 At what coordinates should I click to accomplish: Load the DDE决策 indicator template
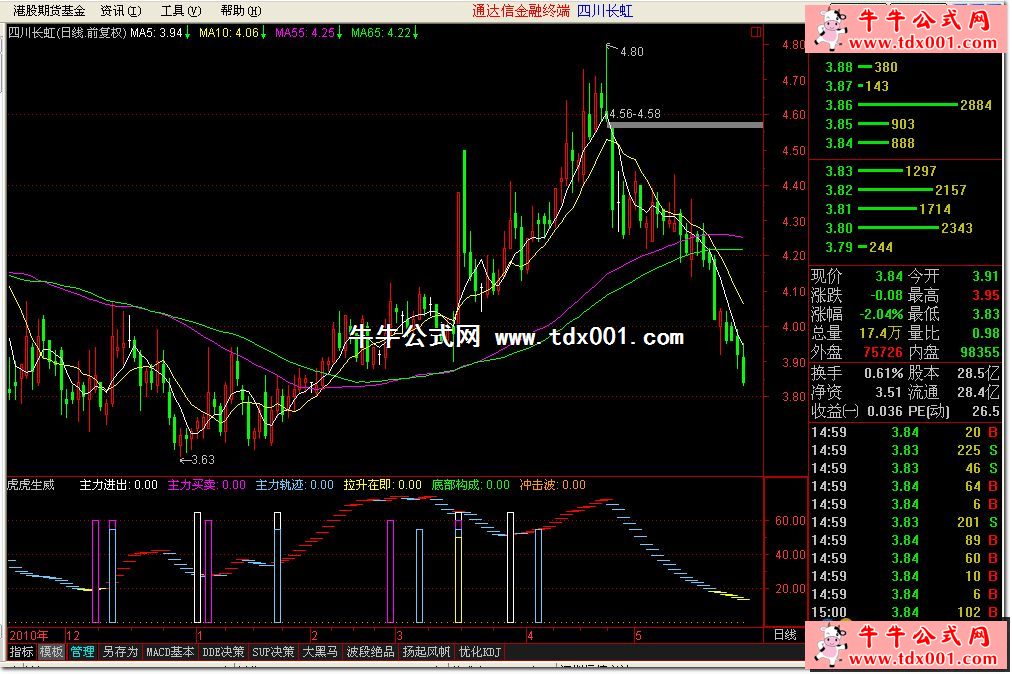point(223,652)
